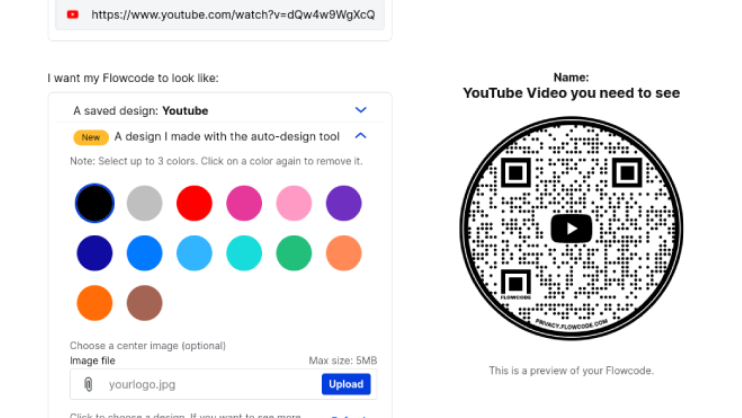This screenshot has width=742, height=418.
Task: Pick the brown color swatch
Action: (144, 303)
